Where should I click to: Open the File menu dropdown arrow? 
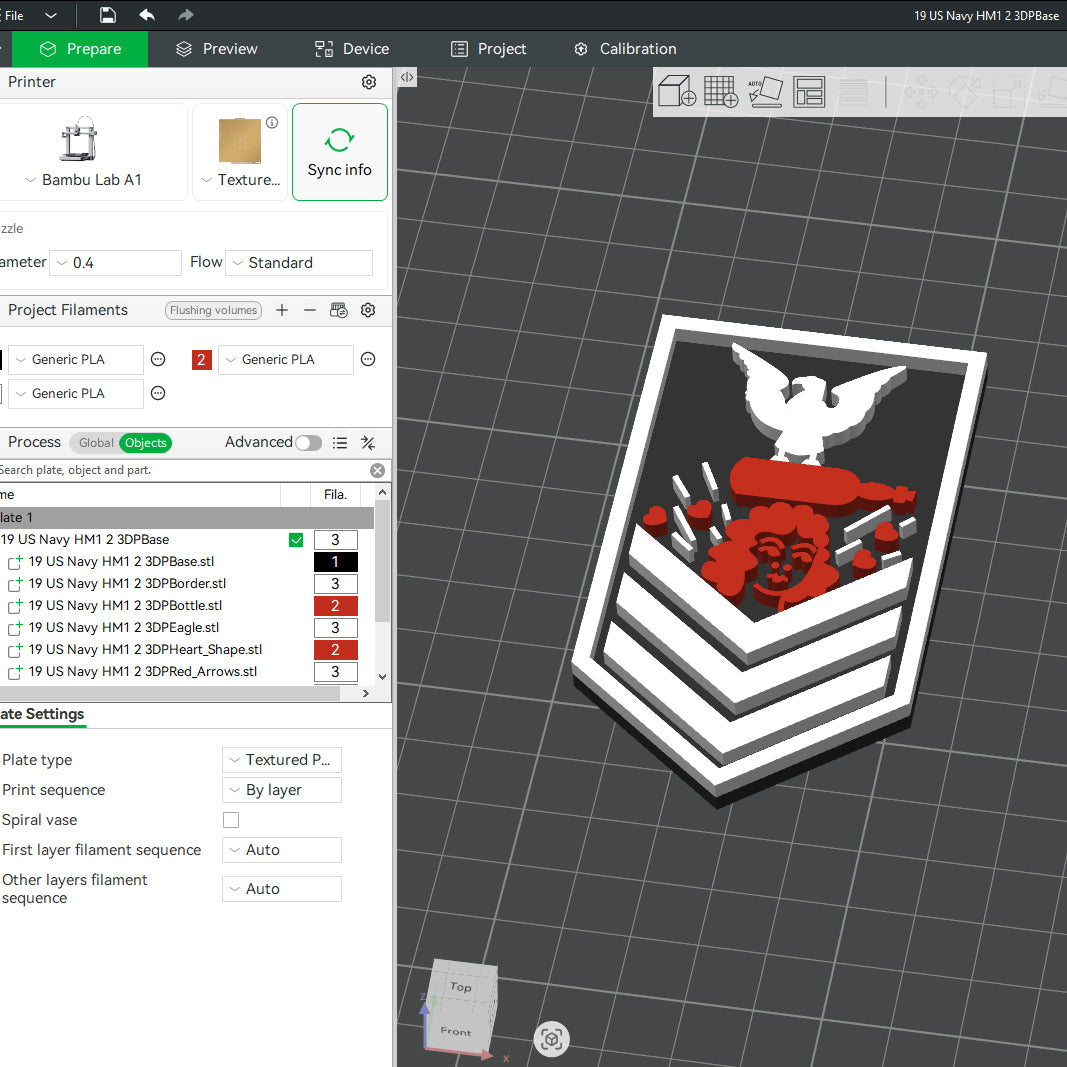click(x=51, y=15)
